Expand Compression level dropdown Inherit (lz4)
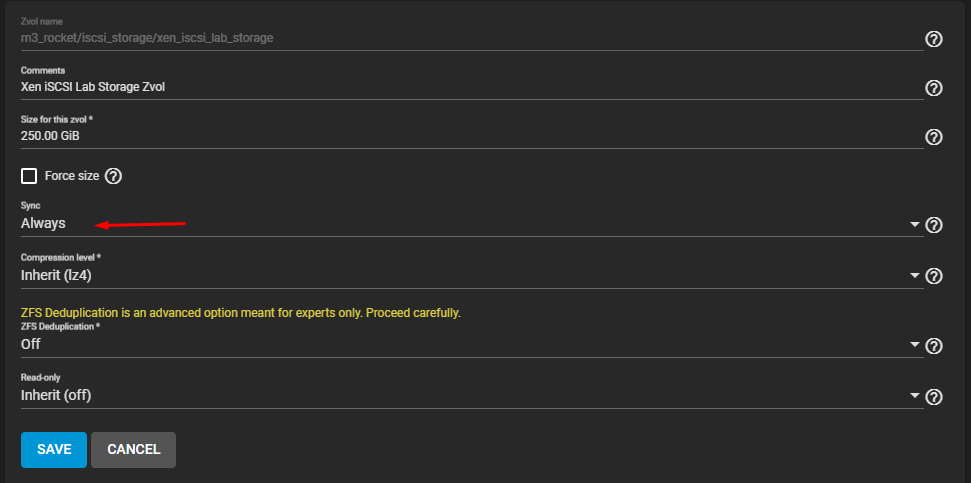971x483 pixels. pos(460,276)
